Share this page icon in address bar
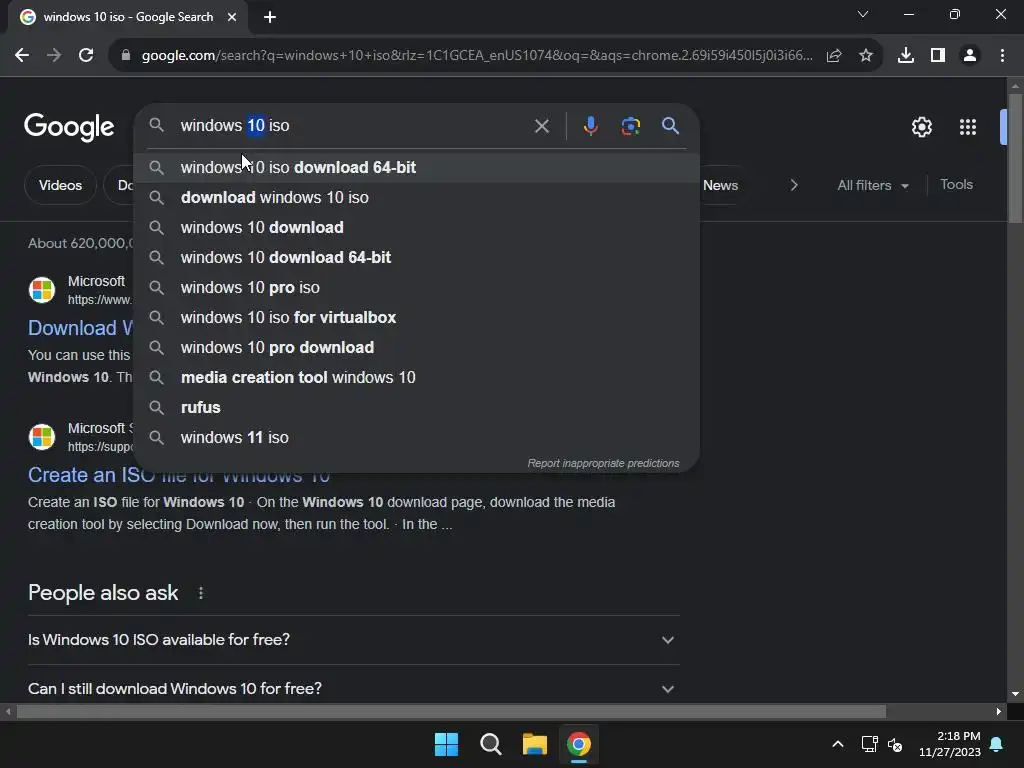 (834, 56)
